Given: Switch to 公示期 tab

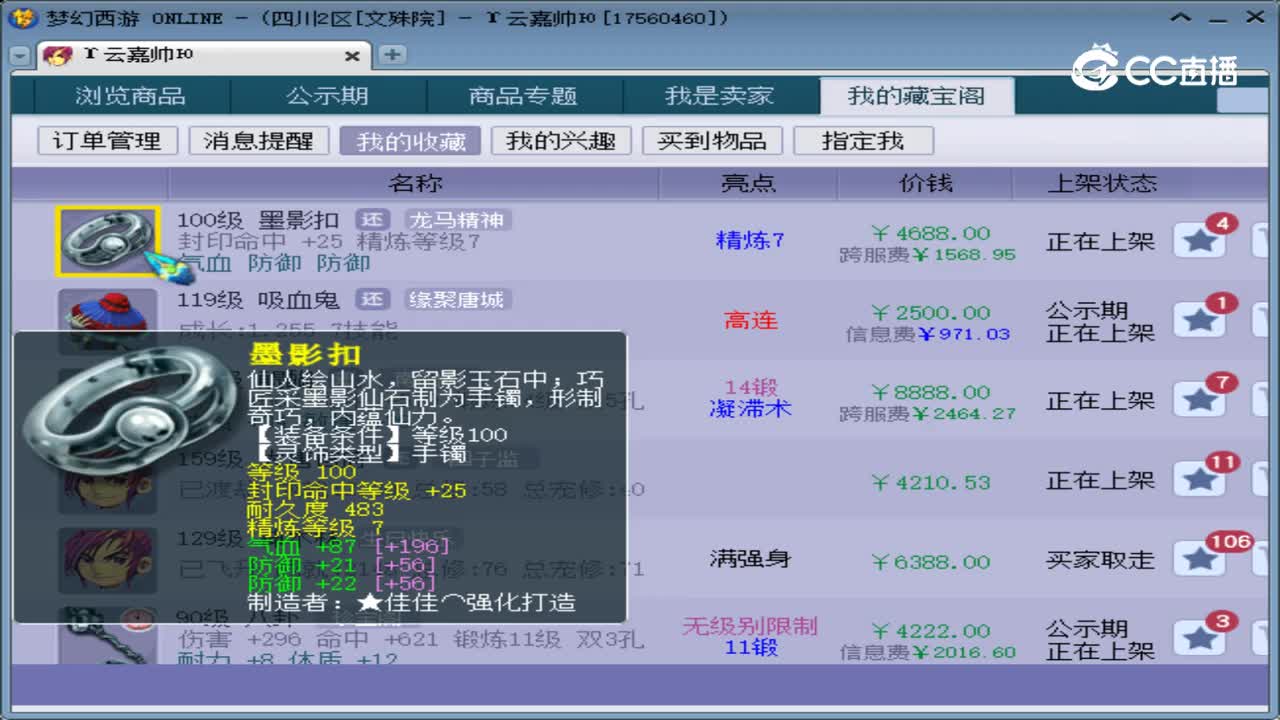Looking at the screenshot, I should (328, 96).
